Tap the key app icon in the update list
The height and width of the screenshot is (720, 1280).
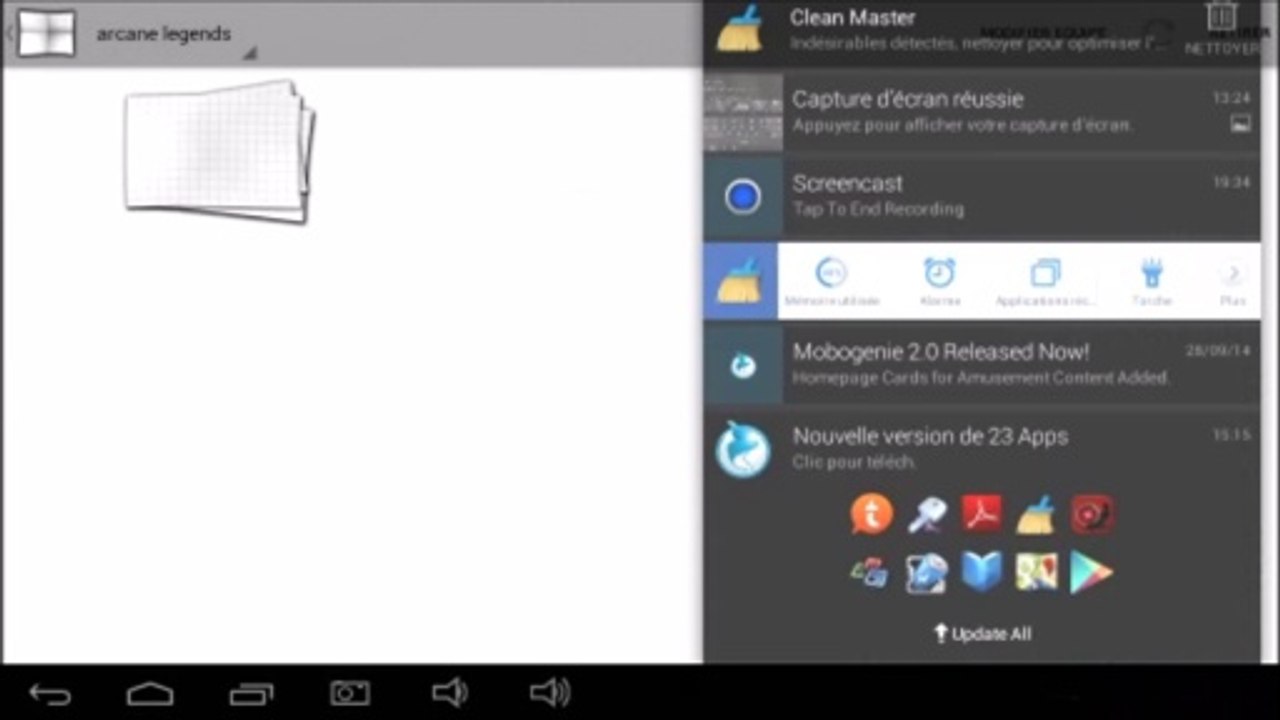(926, 515)
